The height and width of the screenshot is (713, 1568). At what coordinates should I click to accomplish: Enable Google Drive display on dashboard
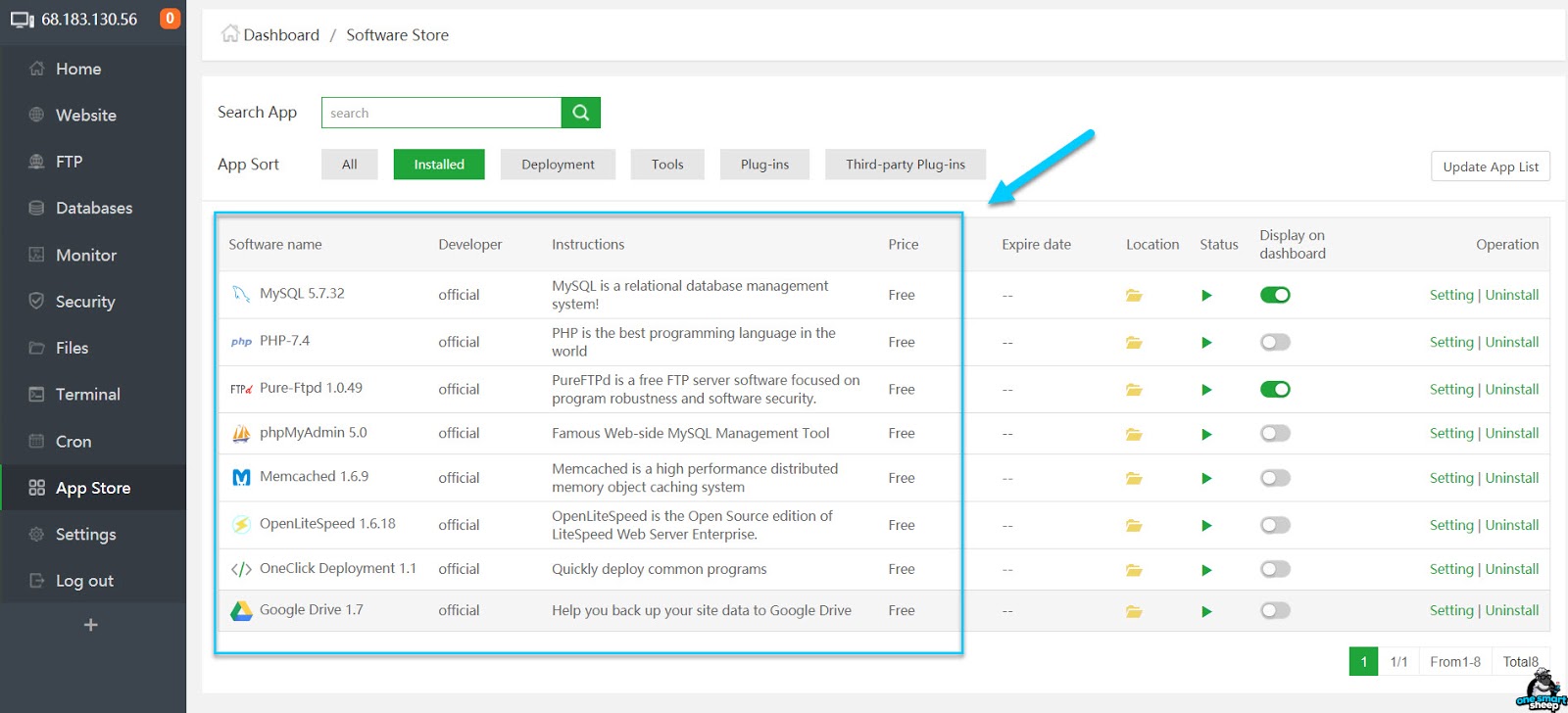point(1275,610)
